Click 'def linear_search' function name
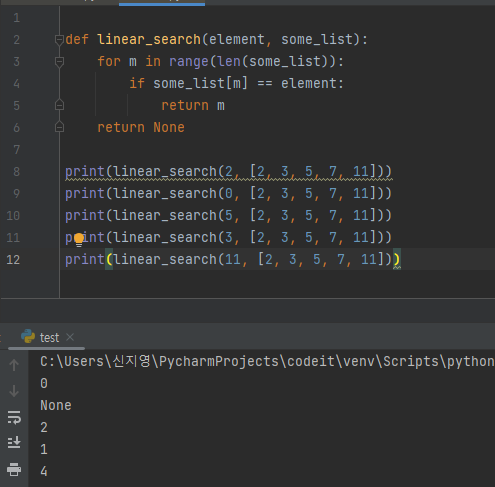 pyautogui.click(x=149, y=40)
